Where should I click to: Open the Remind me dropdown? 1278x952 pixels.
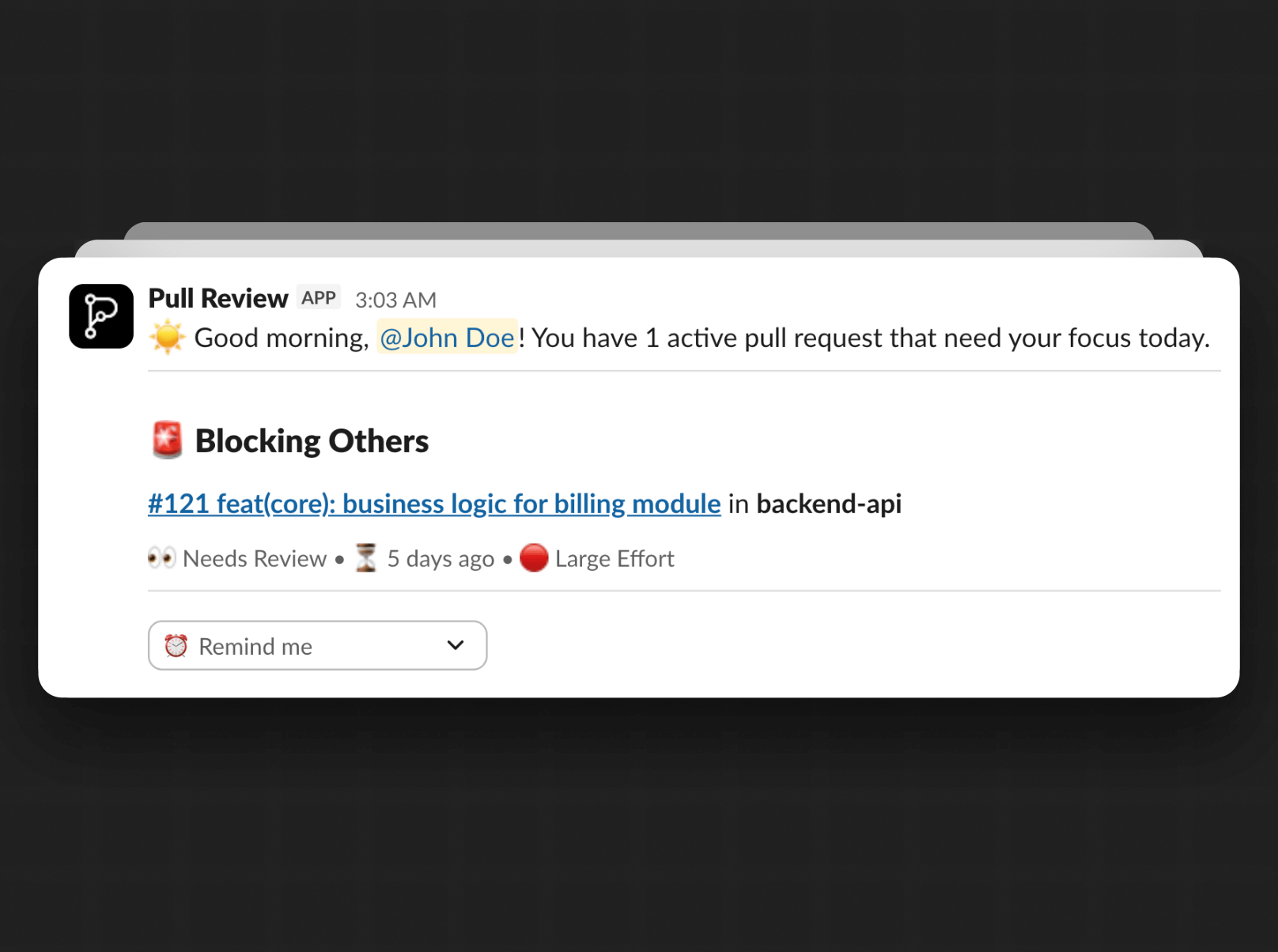tap(317, 645)
